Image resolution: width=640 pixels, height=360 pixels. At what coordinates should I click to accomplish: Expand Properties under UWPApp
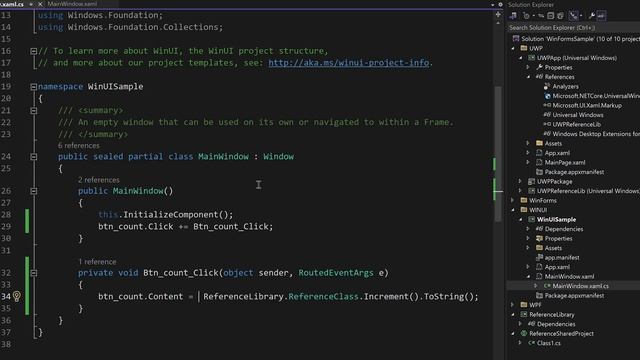pos(528,67)
